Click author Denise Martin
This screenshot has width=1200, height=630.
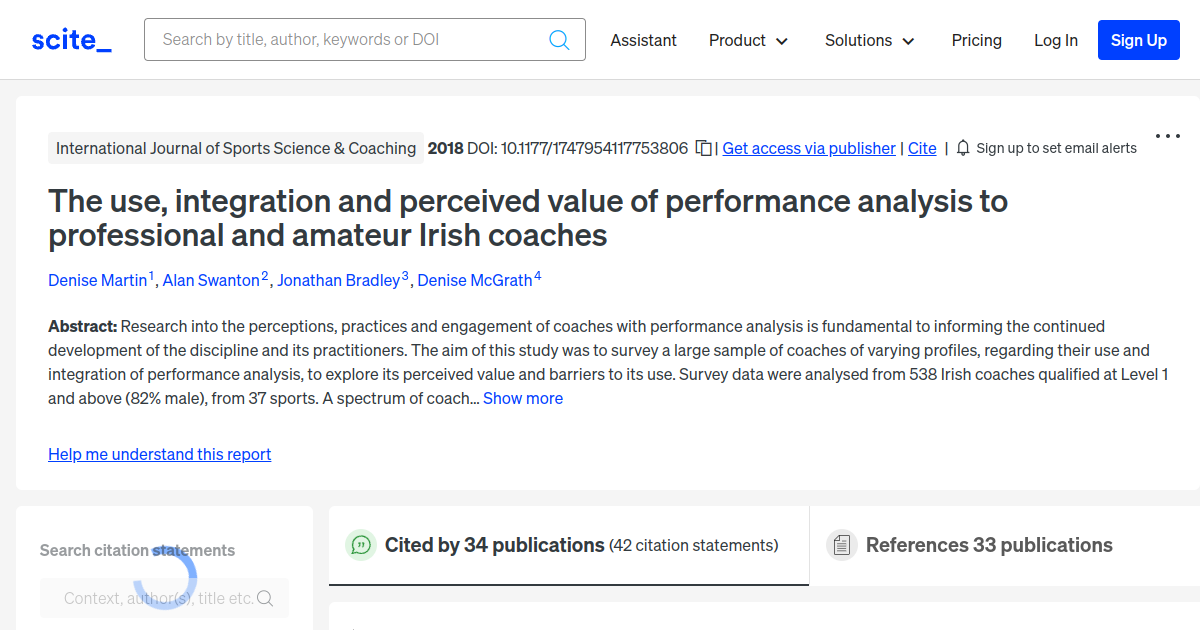(x=96, y=280)
